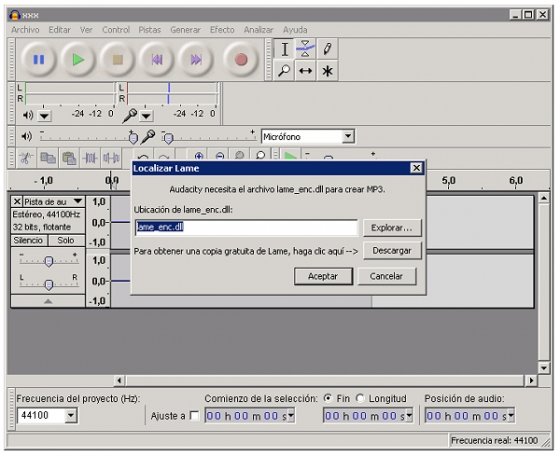
Task: Select the Multi-tool asterisk mode
Action: [327, 70]
